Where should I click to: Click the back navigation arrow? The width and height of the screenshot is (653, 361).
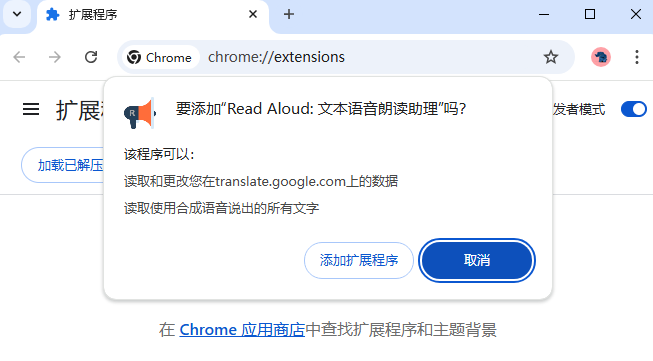point(19,57)
